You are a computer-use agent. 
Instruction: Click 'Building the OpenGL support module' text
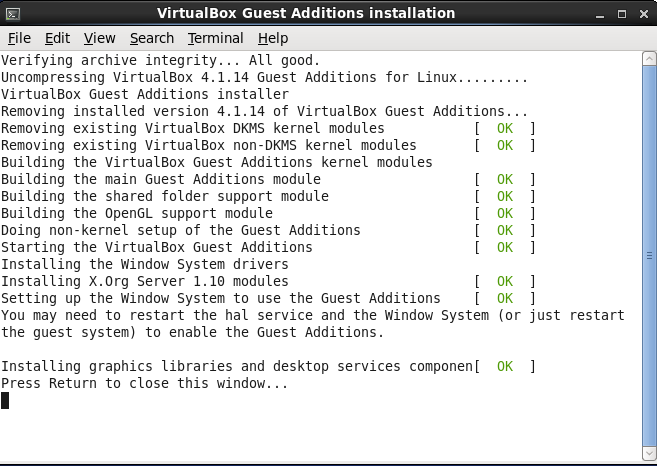point(137,213)
